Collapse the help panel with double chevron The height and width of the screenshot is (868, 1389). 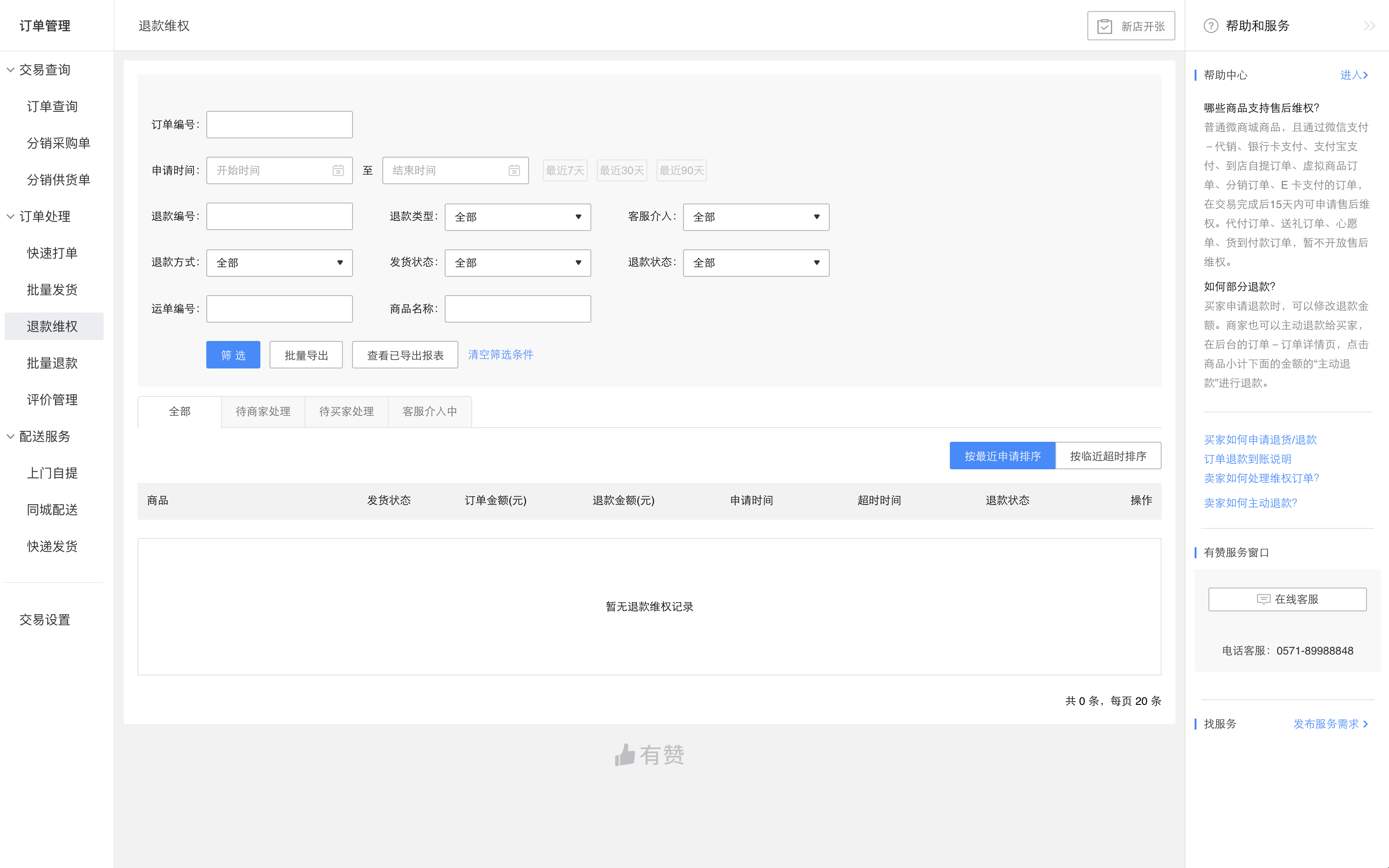pyautogui.click(x=1369, y=26)
